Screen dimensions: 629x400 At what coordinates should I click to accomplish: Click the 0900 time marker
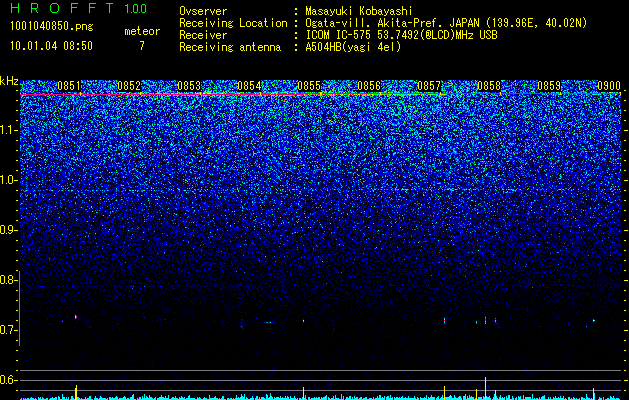coord(609,86)
